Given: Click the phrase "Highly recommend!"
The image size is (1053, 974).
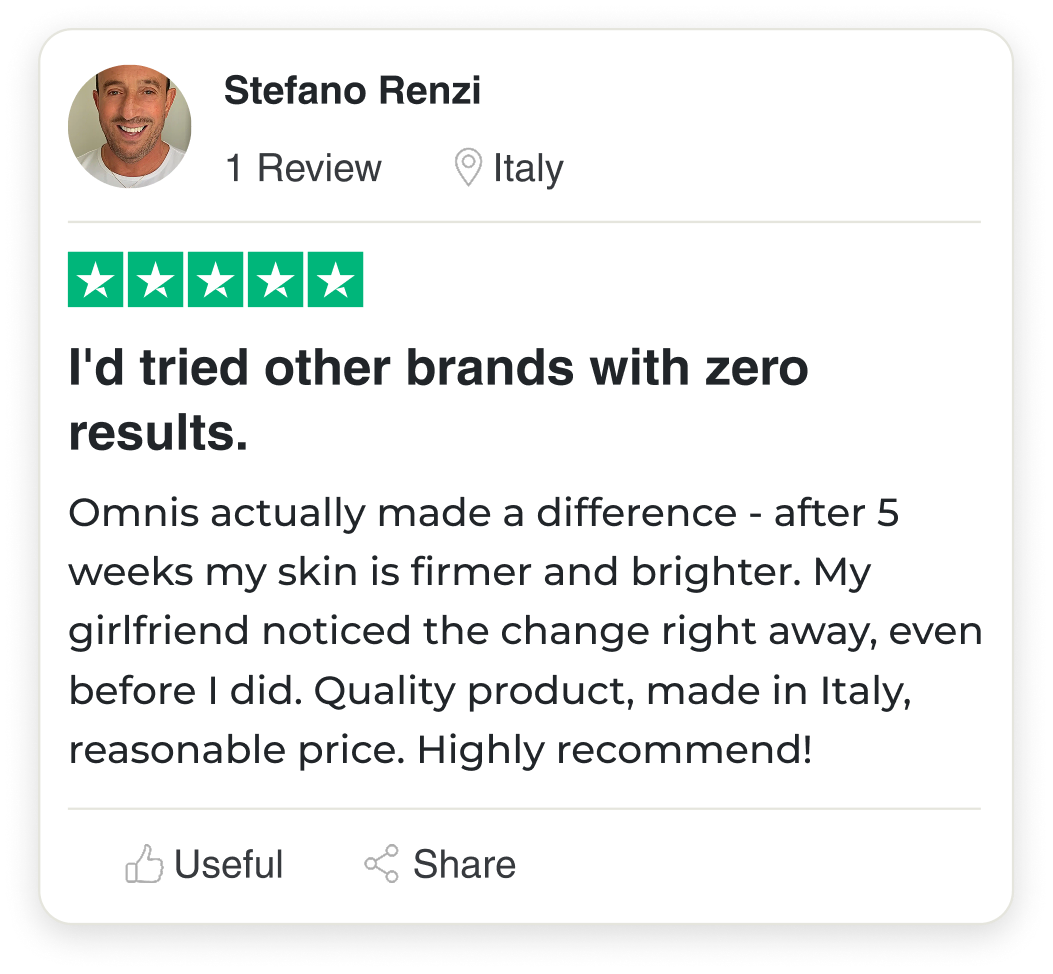Looking at the screenshot, I should (615, 749).
